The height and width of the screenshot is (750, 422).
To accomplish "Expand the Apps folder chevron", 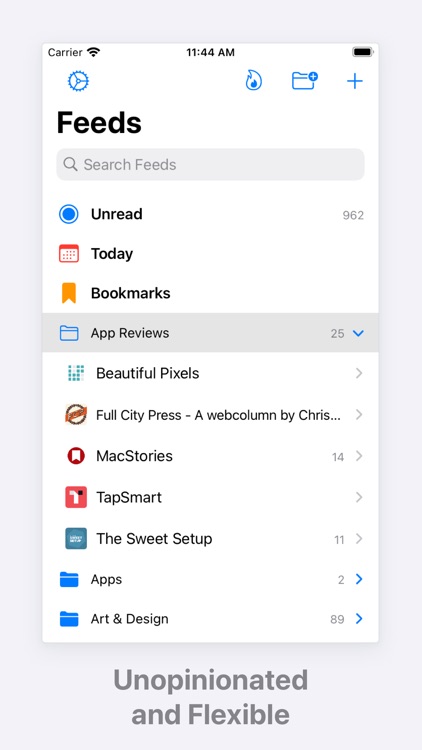I will pos(359,580).
